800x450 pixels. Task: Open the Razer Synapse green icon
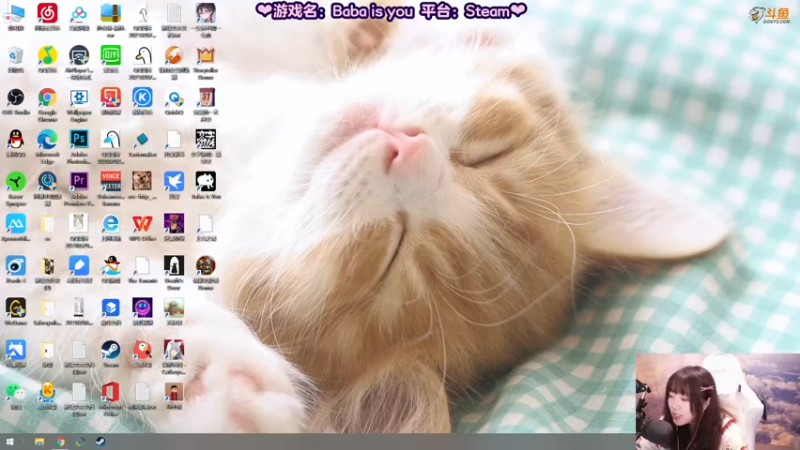tap(16, 181)
